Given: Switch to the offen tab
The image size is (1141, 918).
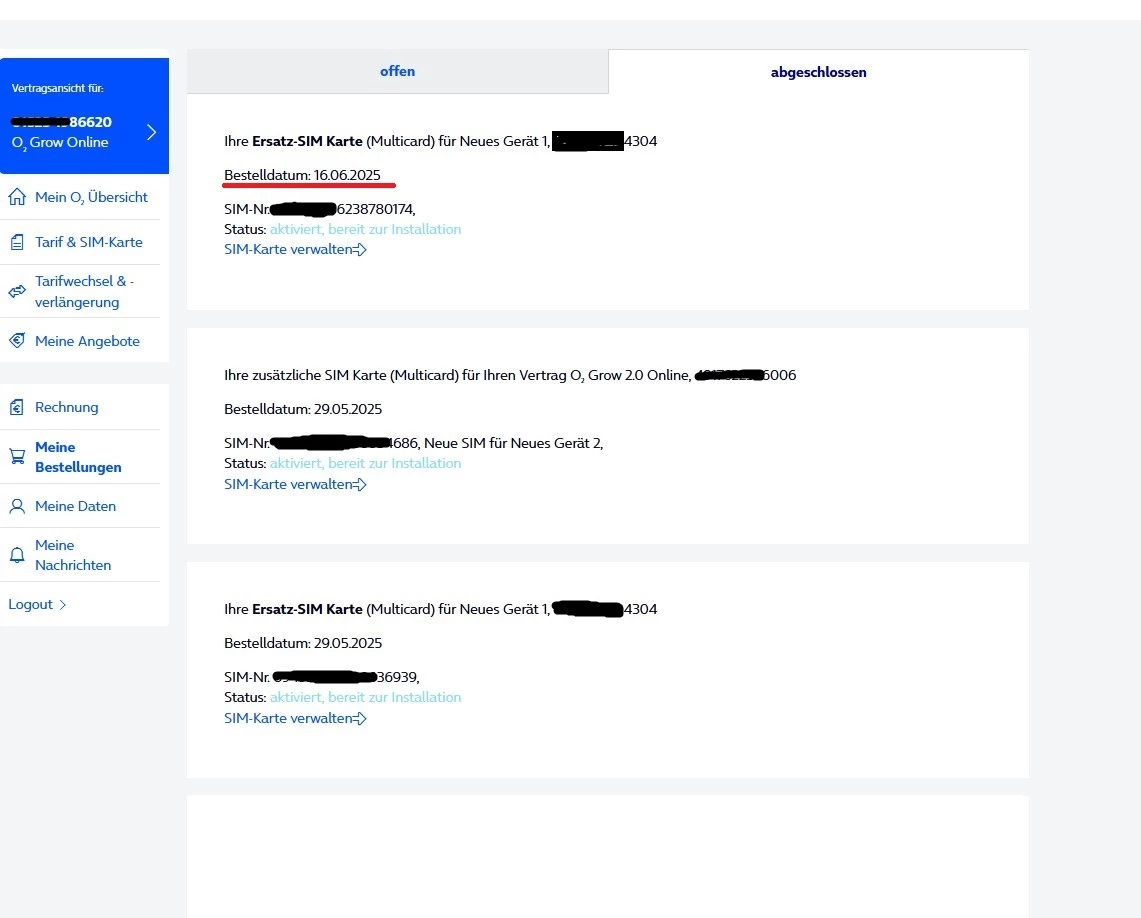Looking at the screenshot, I should (x=397, y=71).
